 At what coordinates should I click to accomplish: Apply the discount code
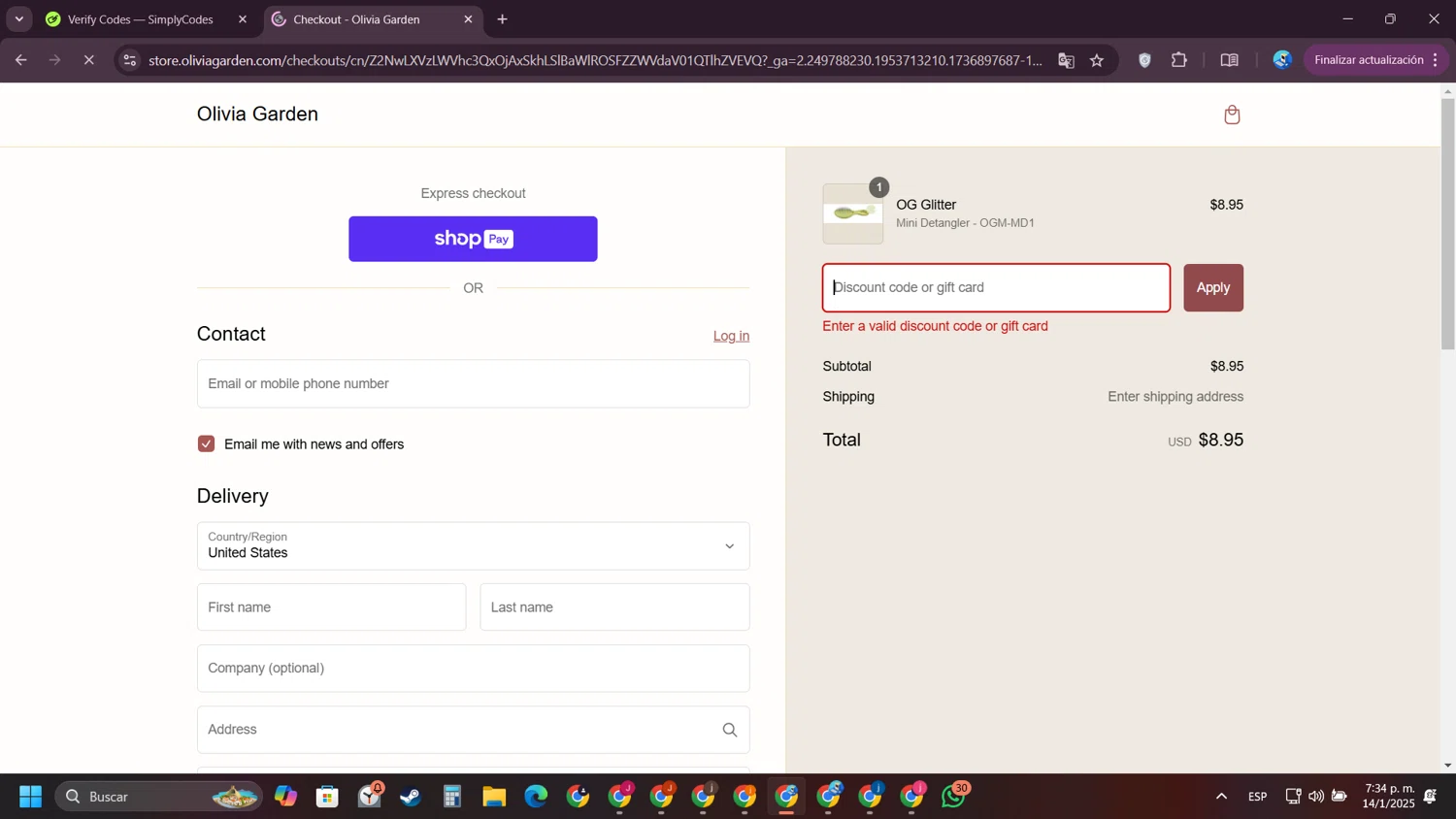point(1212,287)
